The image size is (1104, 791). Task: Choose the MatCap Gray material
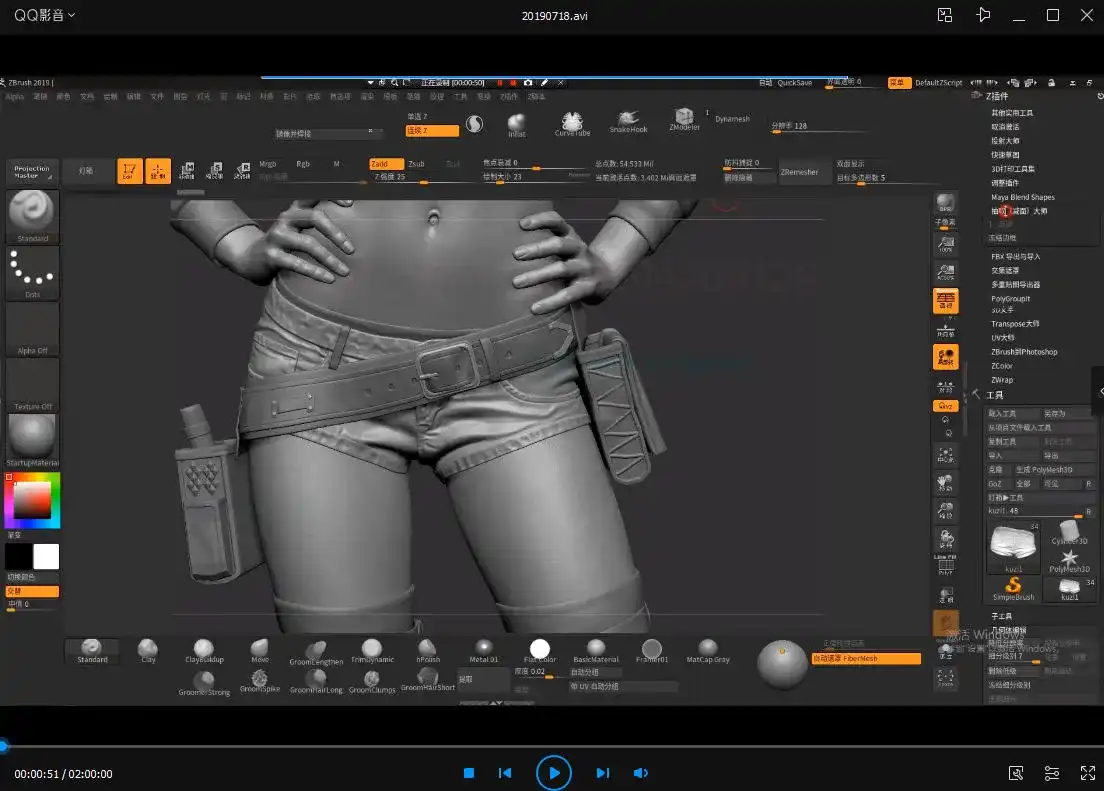708,649
